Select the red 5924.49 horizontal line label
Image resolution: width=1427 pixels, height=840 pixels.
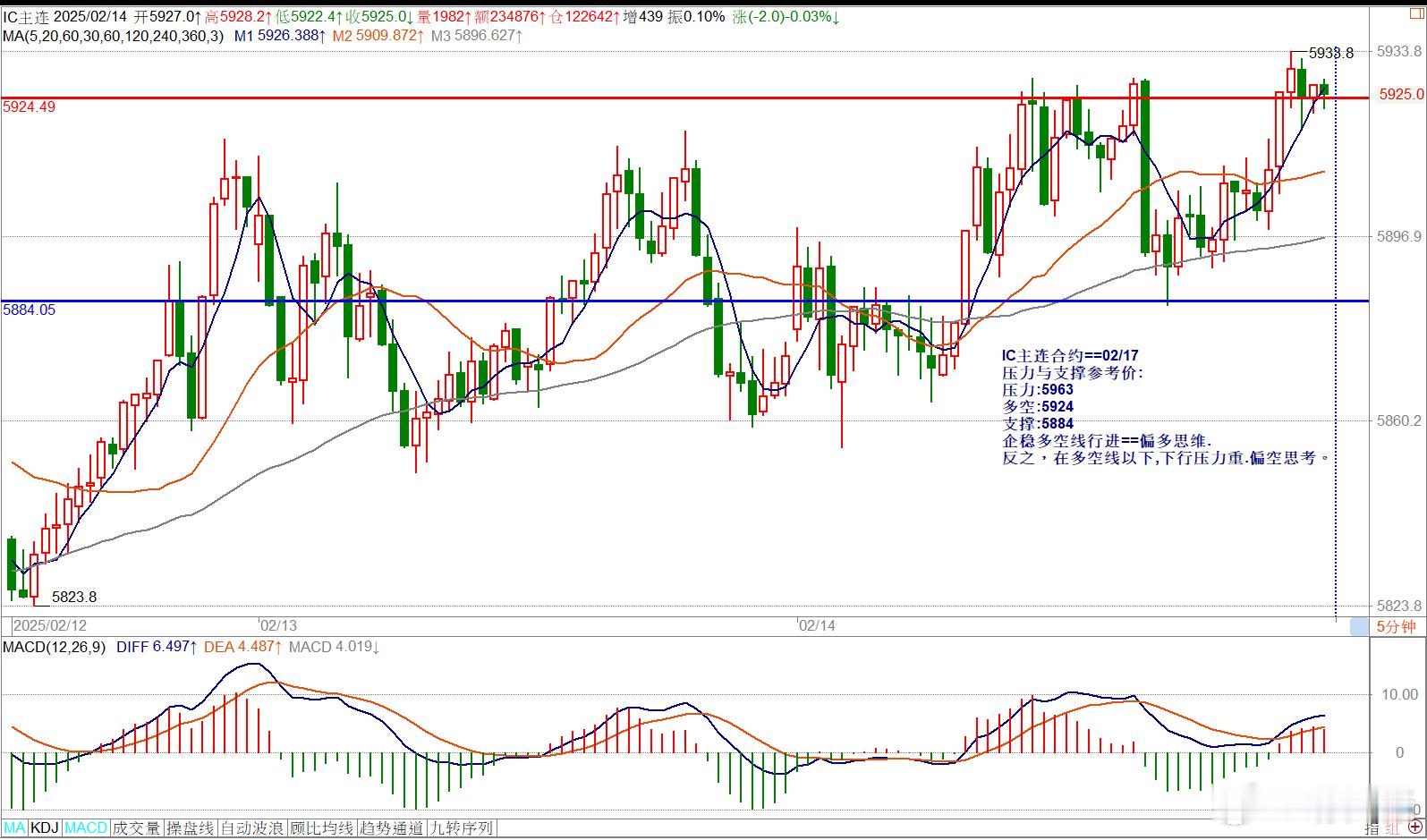29,106
